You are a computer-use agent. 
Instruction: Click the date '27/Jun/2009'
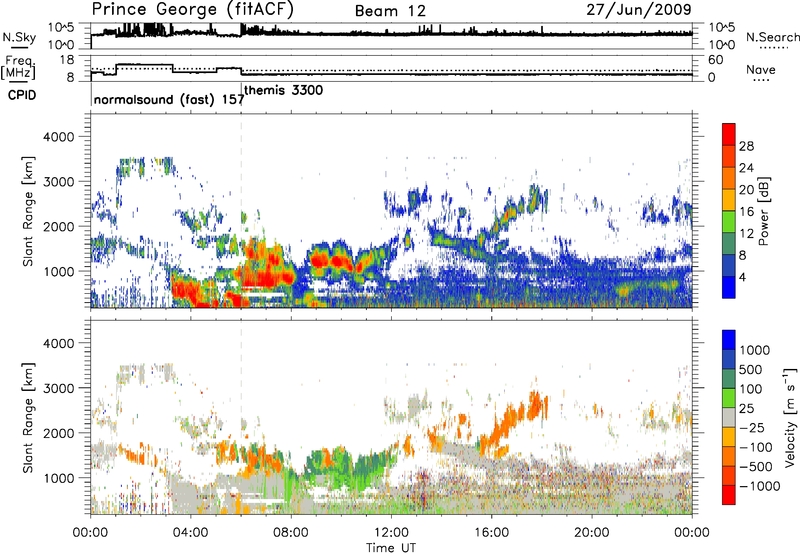(x=639, y=9)
